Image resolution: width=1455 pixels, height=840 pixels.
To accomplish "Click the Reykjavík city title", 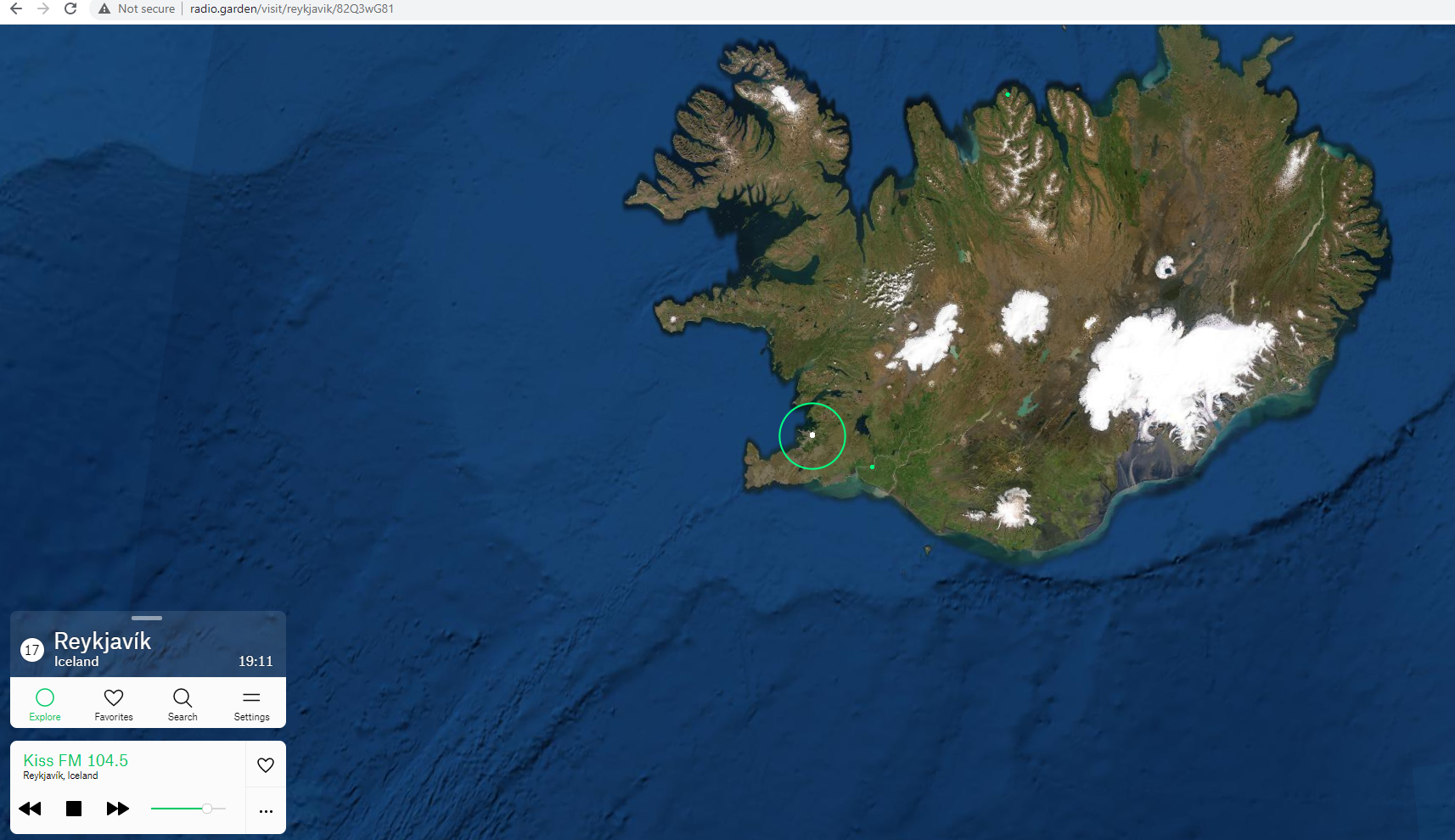I will (x=103, y=641).
